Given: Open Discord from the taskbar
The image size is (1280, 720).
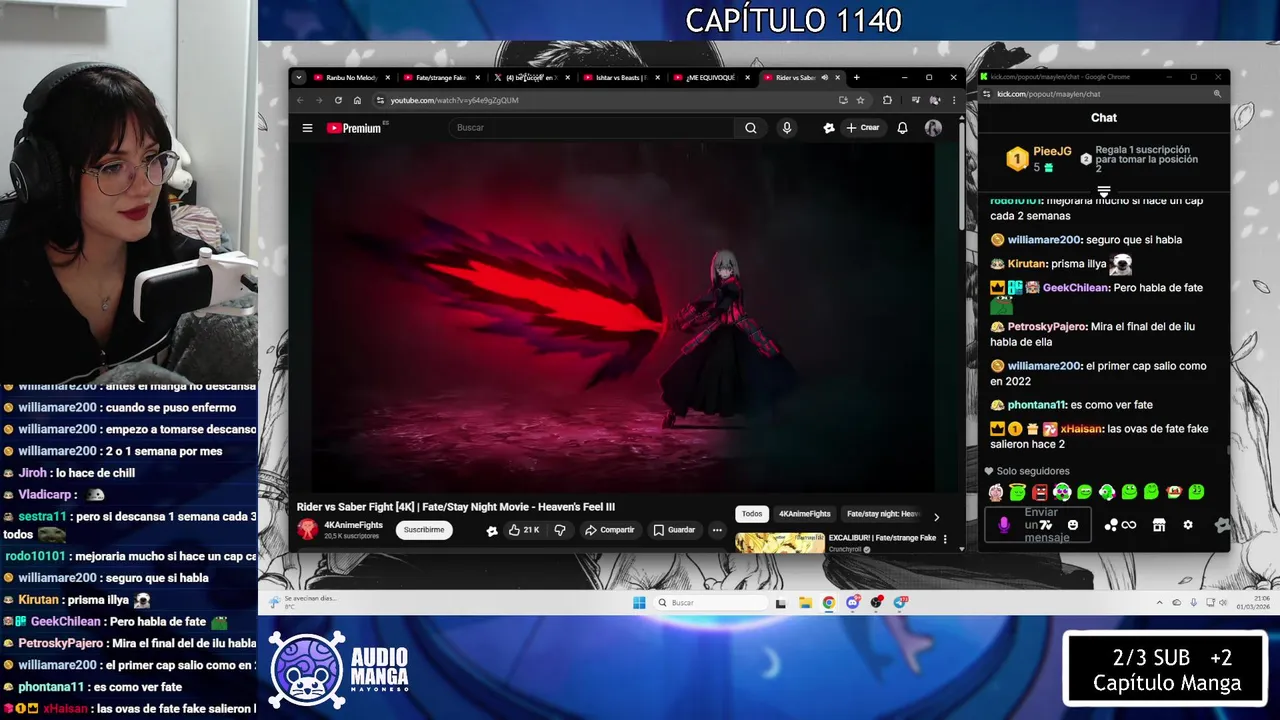Looking at the screenshot, I should coord(853,603).
